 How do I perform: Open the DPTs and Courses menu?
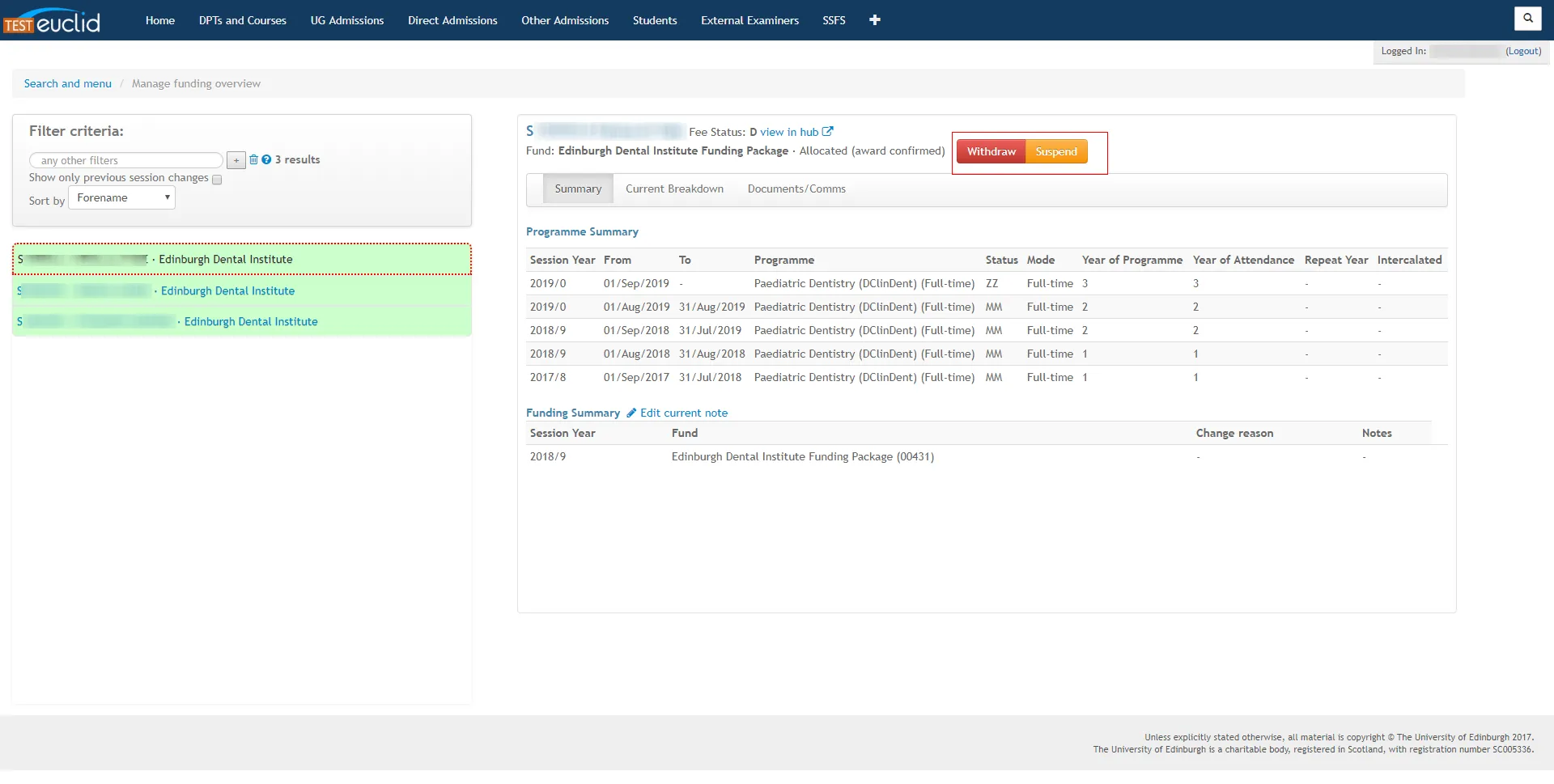(x=242, y=20)
